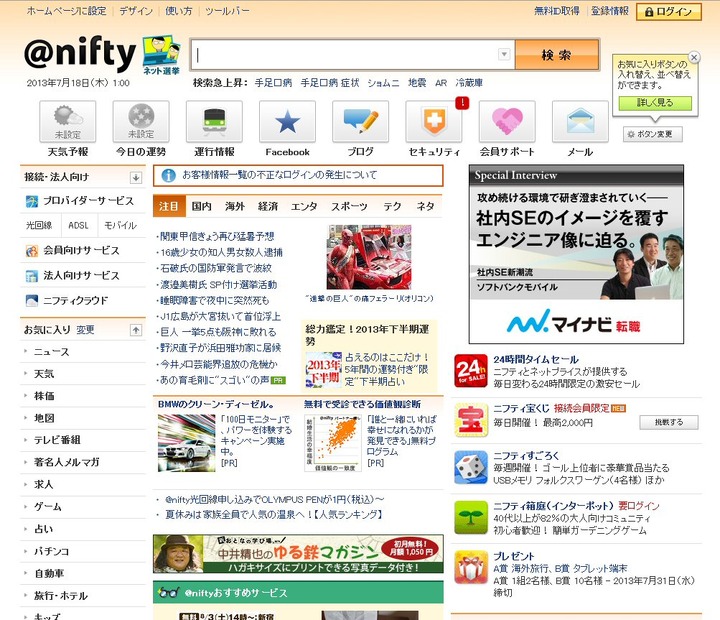The width and height of the screenshot is (720, 620).
Task: Click the ニフティクラウド icon
Action: [32, 301]
